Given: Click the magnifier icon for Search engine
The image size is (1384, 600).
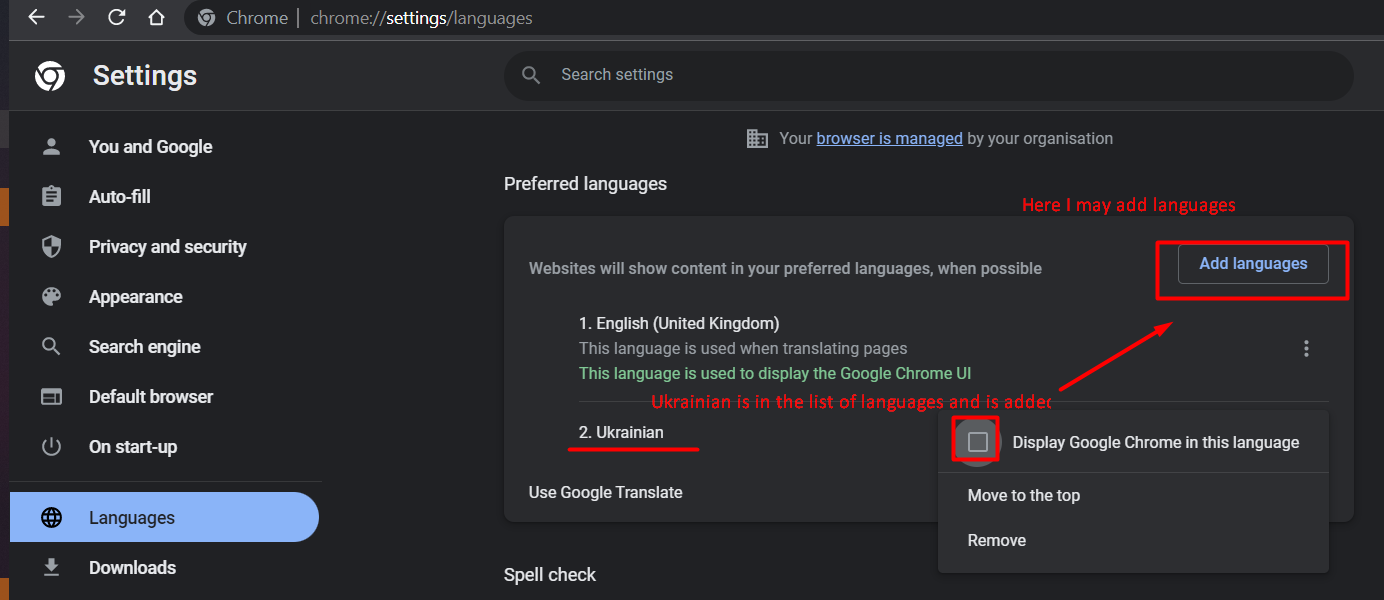Looking at the screenshot, I should click(x=51, y=347).
